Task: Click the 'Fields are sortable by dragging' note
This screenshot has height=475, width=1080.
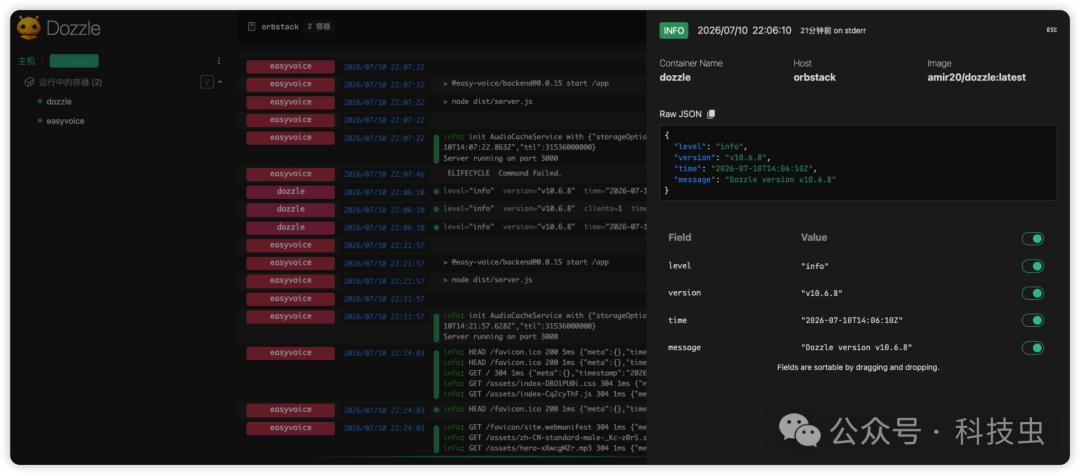Action: coord(858,368)
